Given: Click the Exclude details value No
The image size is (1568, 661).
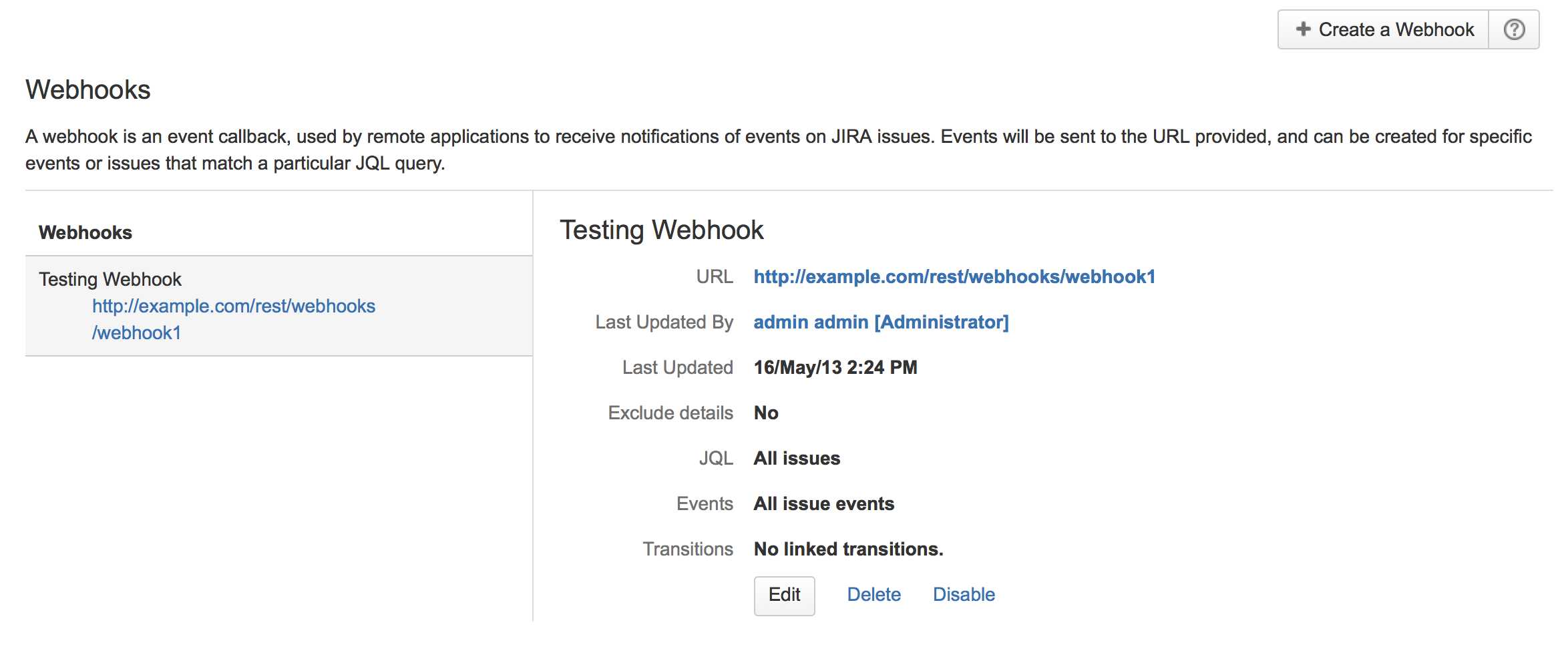Looking at the screenshot, I should (766, 413).
